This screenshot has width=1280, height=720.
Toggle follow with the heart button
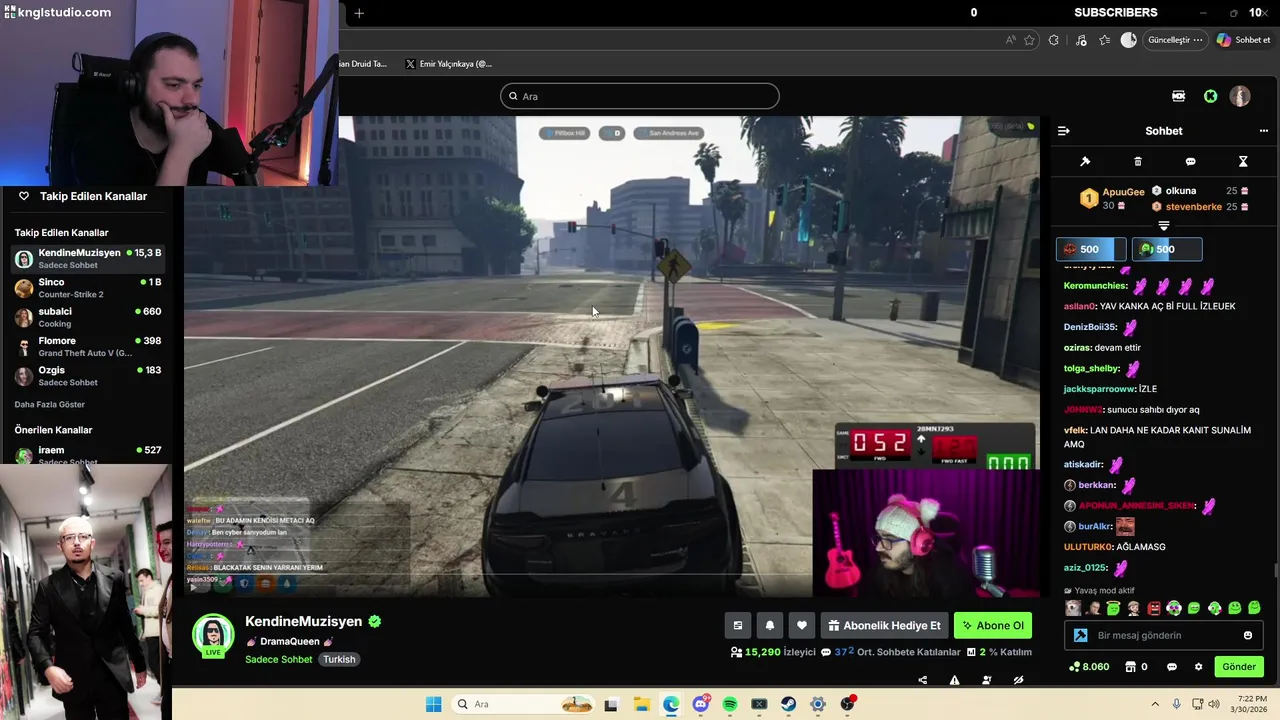802,625
